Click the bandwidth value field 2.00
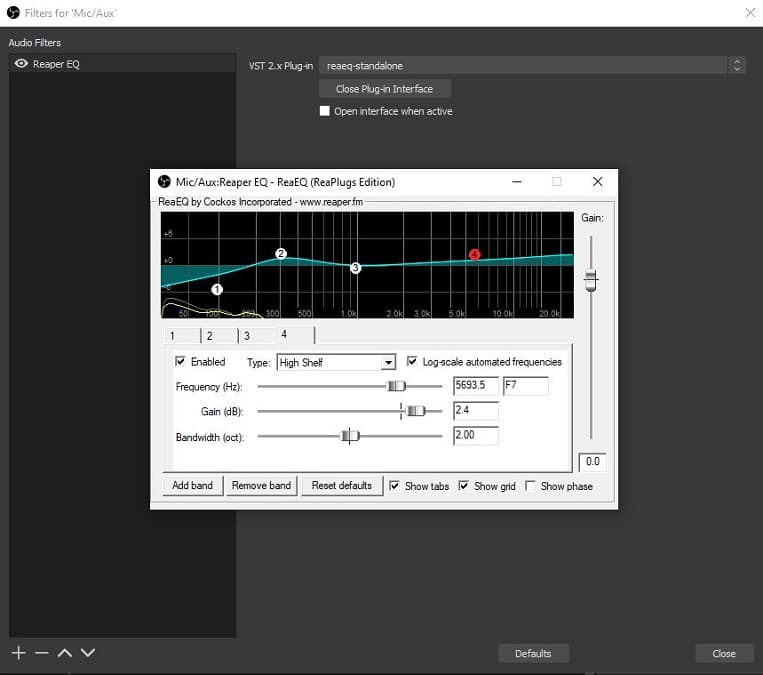Viewport: 763px width, 675px height. coord(475,436)
